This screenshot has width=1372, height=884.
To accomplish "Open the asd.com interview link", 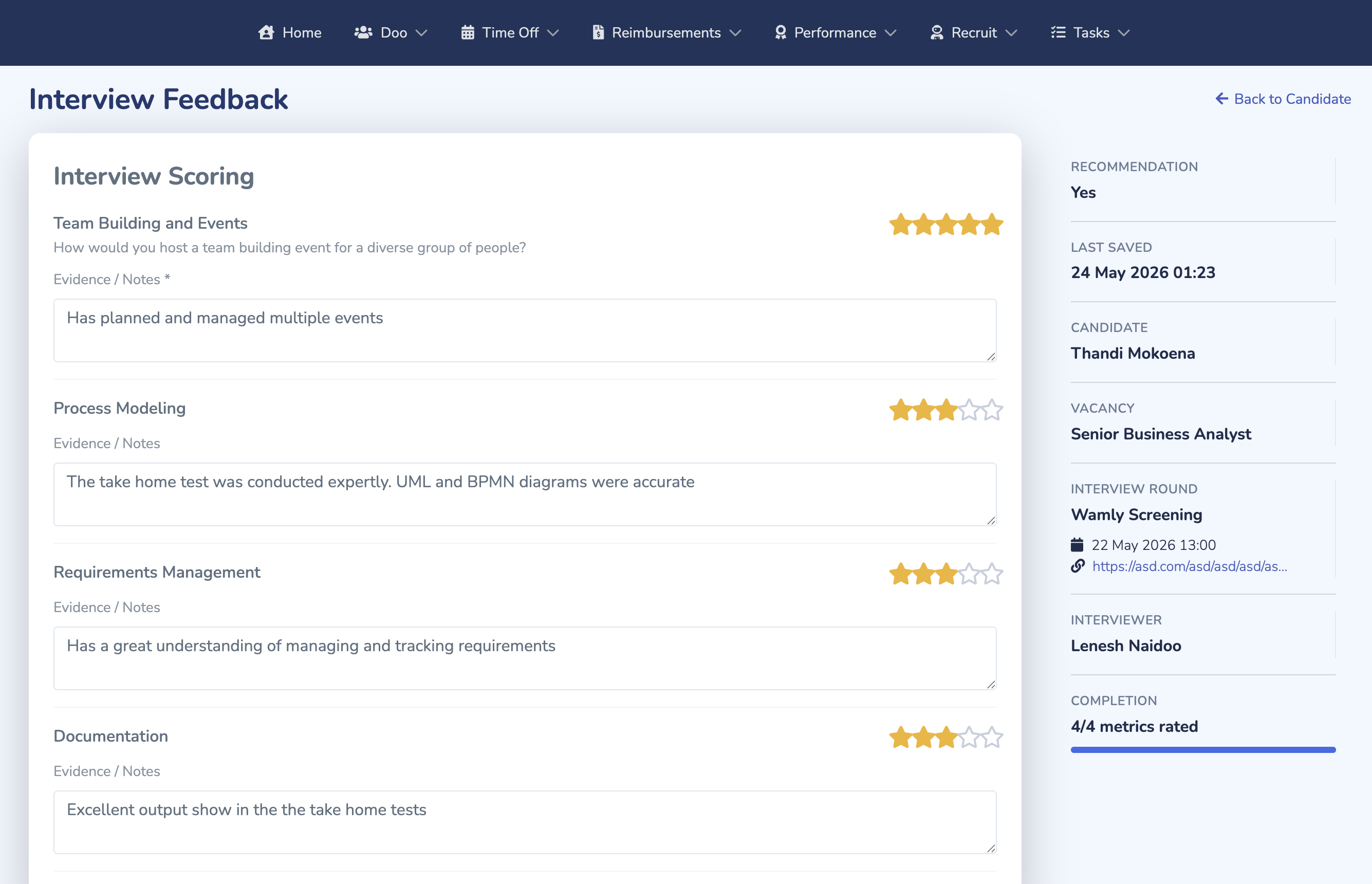I will [x=1190, y=566].
